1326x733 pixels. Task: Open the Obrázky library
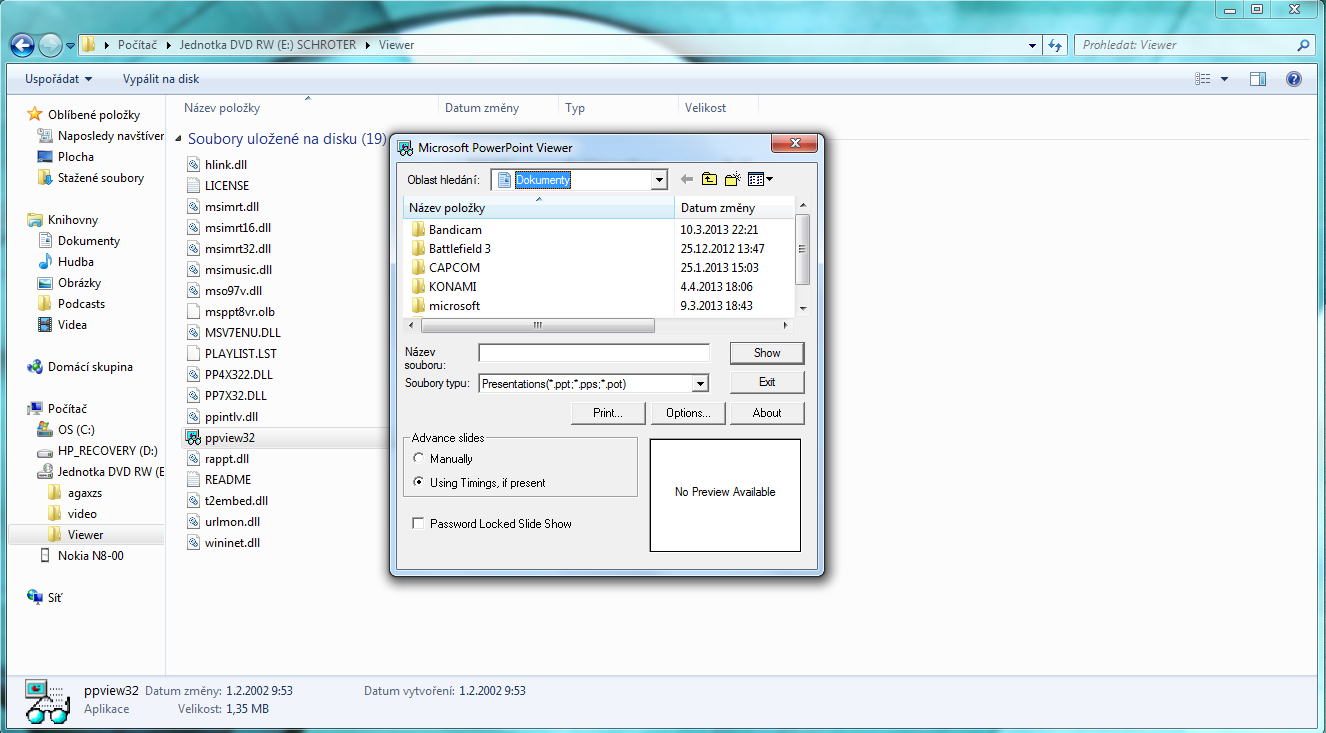[x=69, y=283]
